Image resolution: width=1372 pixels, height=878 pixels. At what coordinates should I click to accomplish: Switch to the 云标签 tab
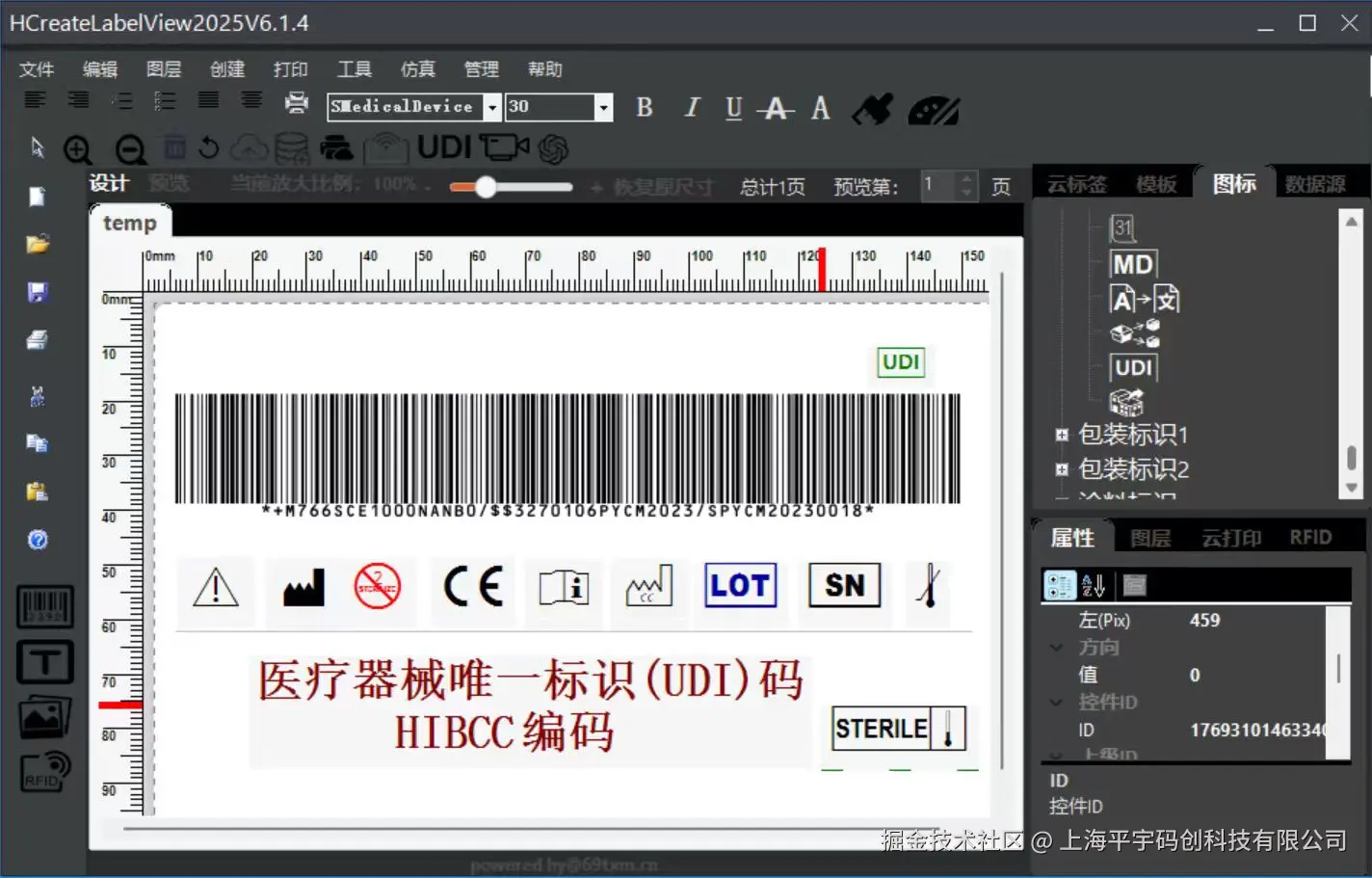(x=1077, y=184)
